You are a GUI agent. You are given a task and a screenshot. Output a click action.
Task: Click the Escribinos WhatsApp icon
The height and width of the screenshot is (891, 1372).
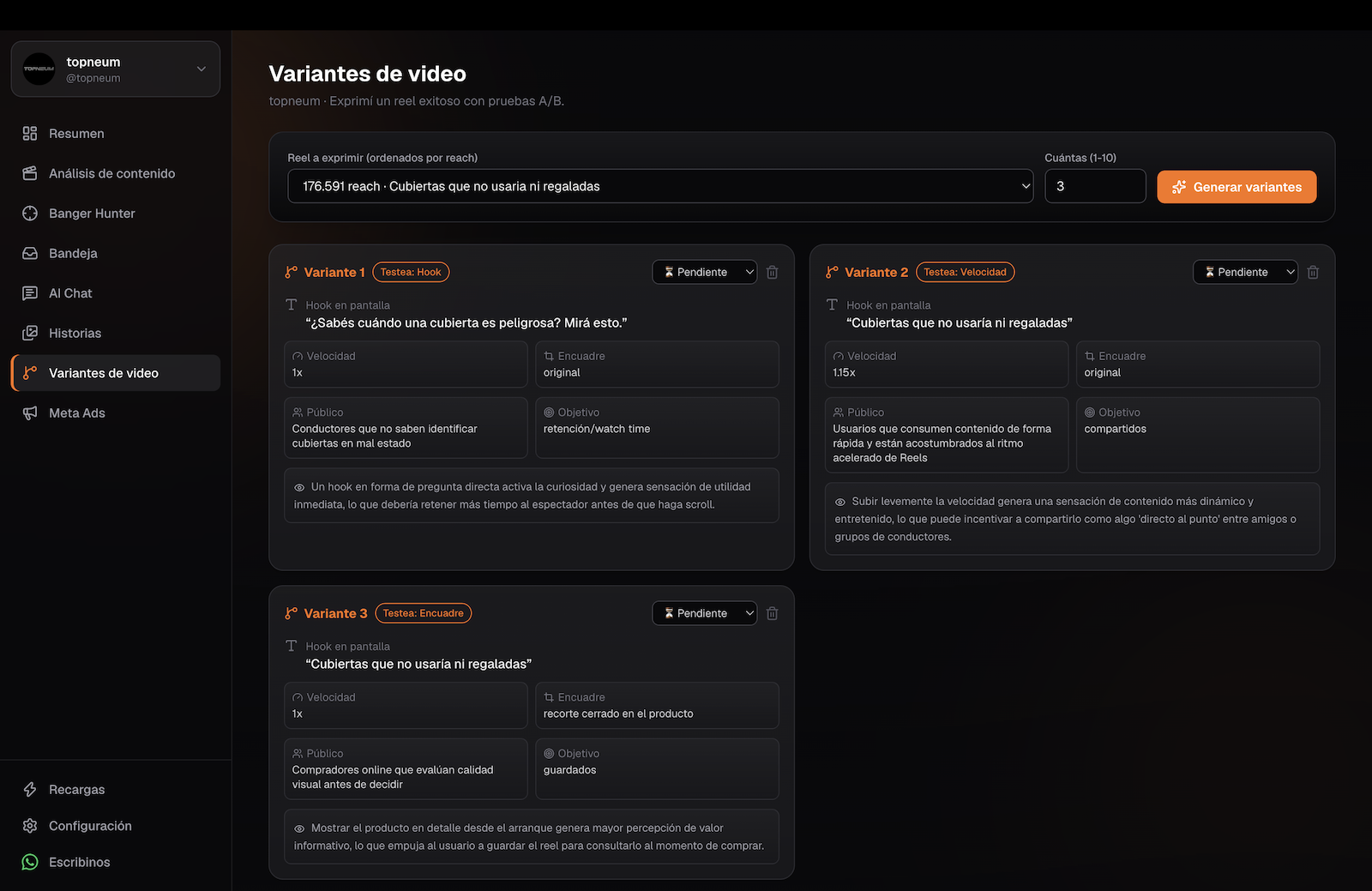point(30,863)
